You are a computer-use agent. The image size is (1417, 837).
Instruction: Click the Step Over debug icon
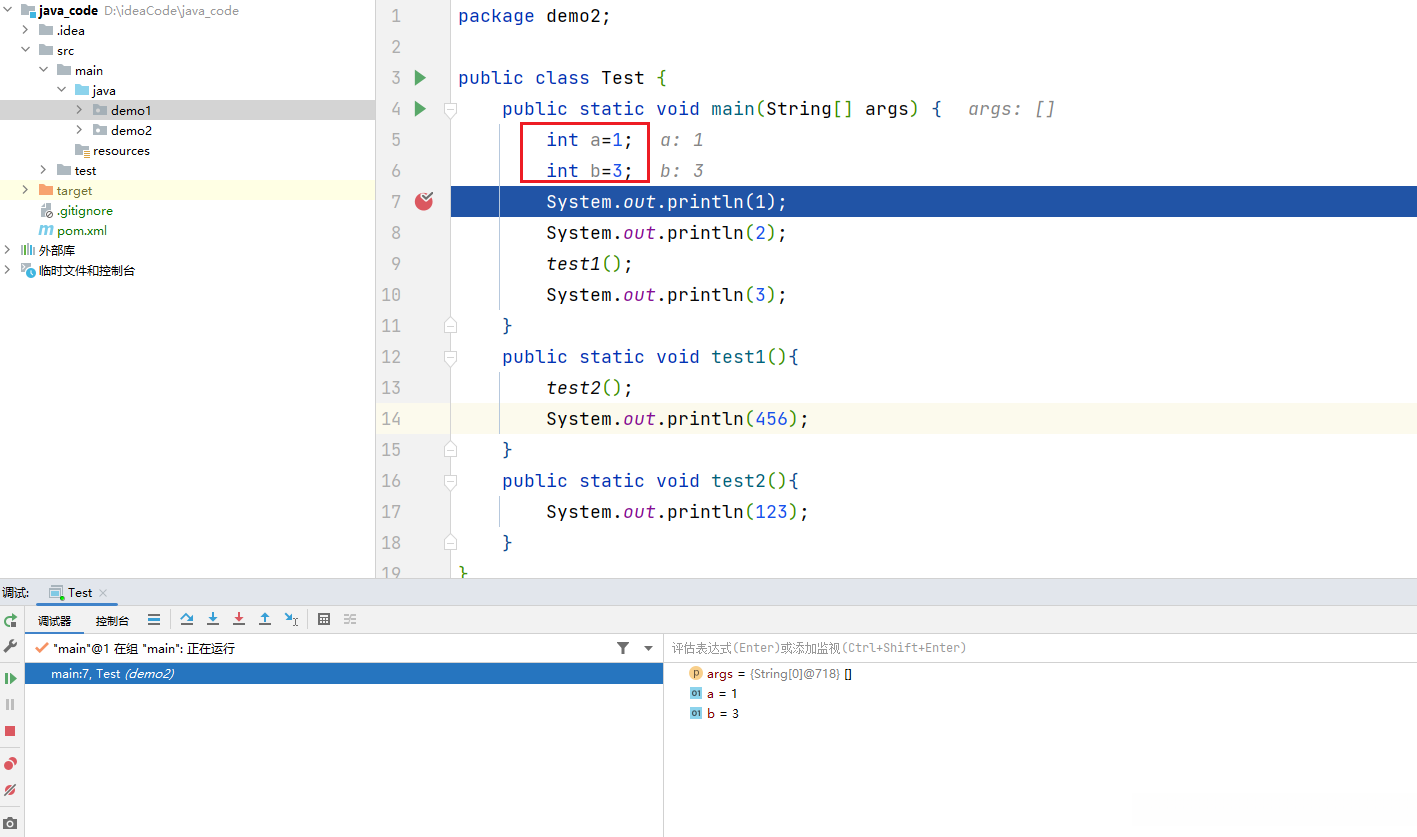[187, 620]
